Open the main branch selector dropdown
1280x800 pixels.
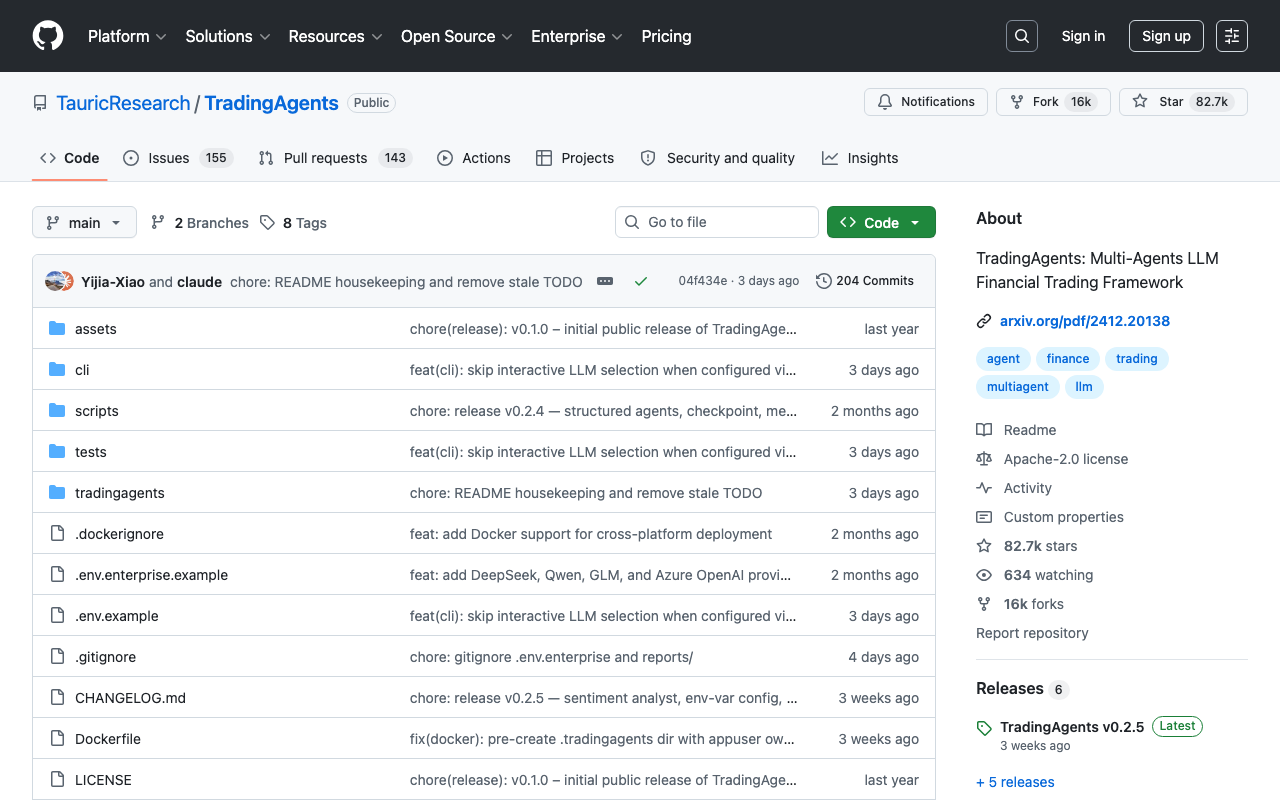(x=84, y=222)
